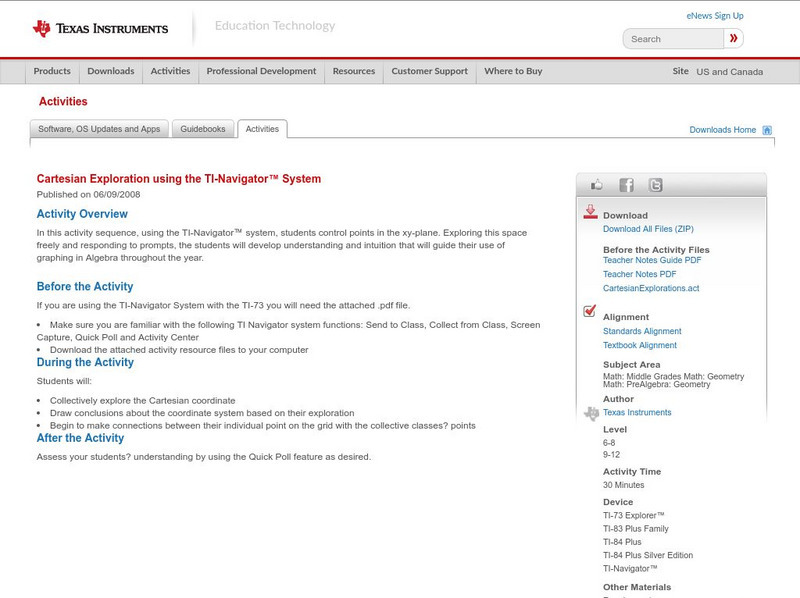Viewport: 800px width, 598px height.
Task: Click the TI-83 Plus Family device entry
Action: [x=636, y=529]
